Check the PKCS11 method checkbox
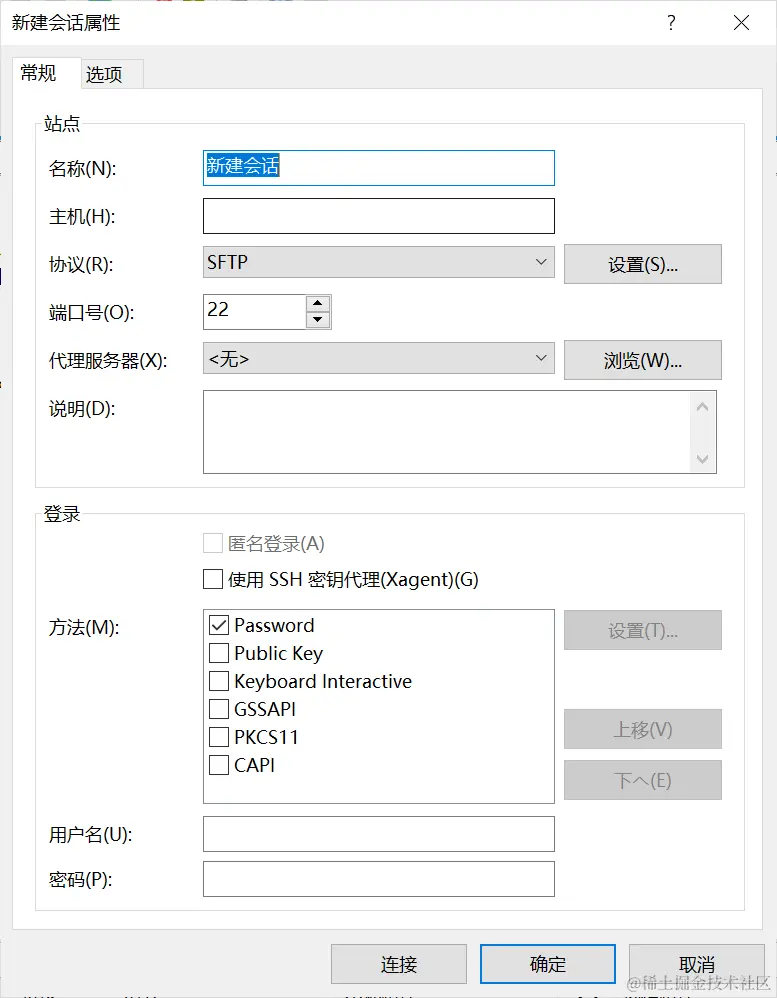This screenshot has width=777, height=998. (x=219, y=738)
